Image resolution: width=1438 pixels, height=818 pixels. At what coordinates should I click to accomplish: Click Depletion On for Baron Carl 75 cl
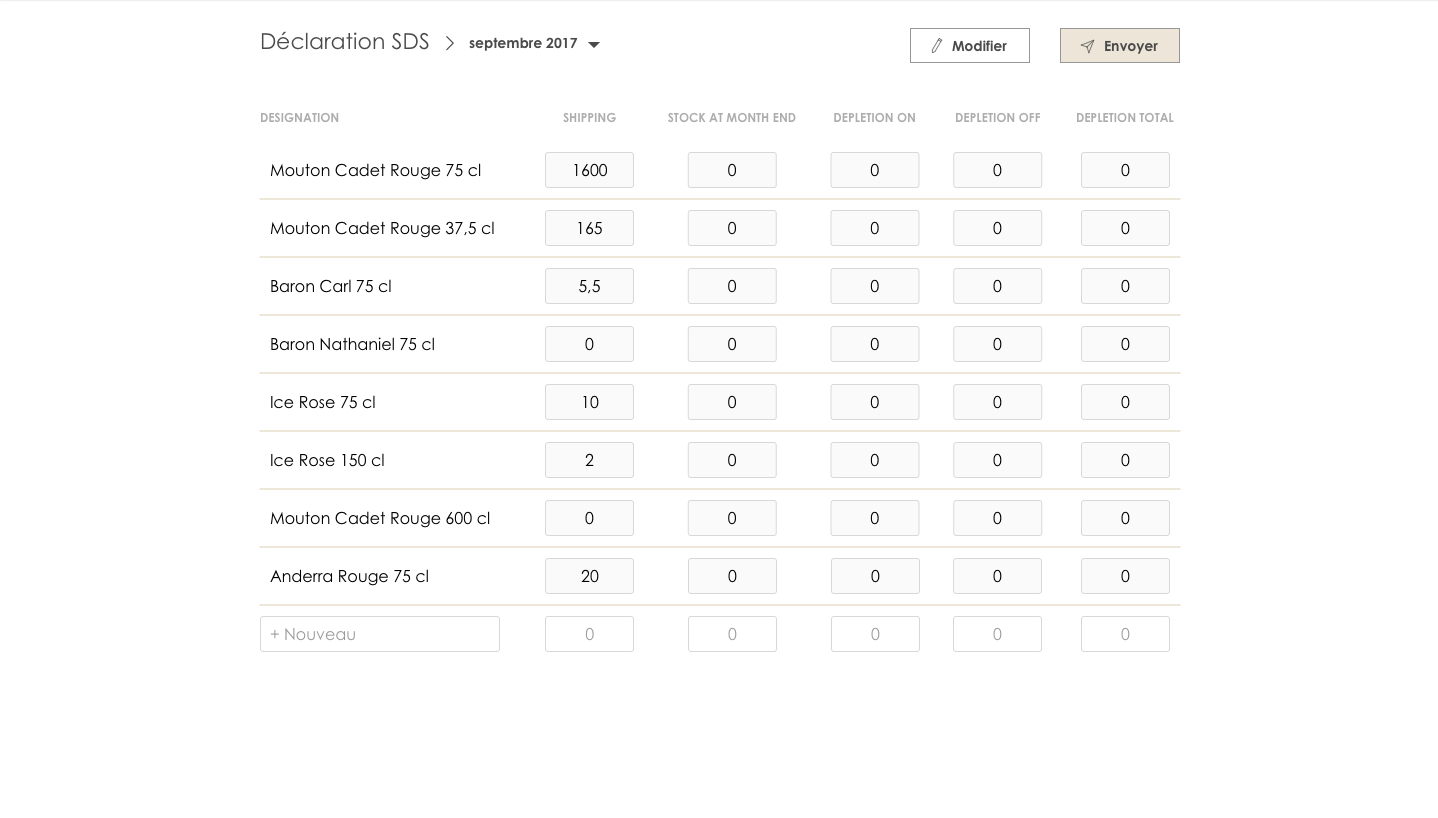tap(875, 286)
